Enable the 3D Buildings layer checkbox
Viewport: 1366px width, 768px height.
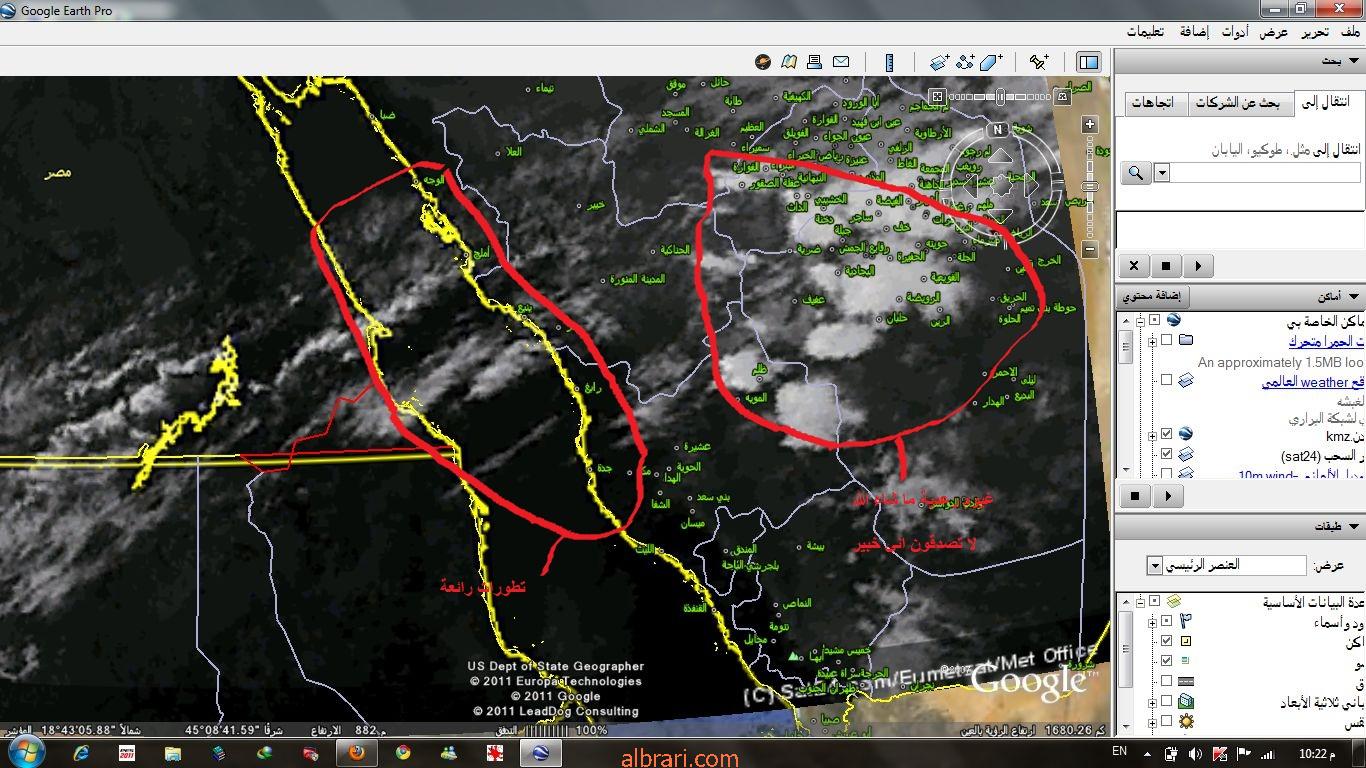tap(1167, 702)
